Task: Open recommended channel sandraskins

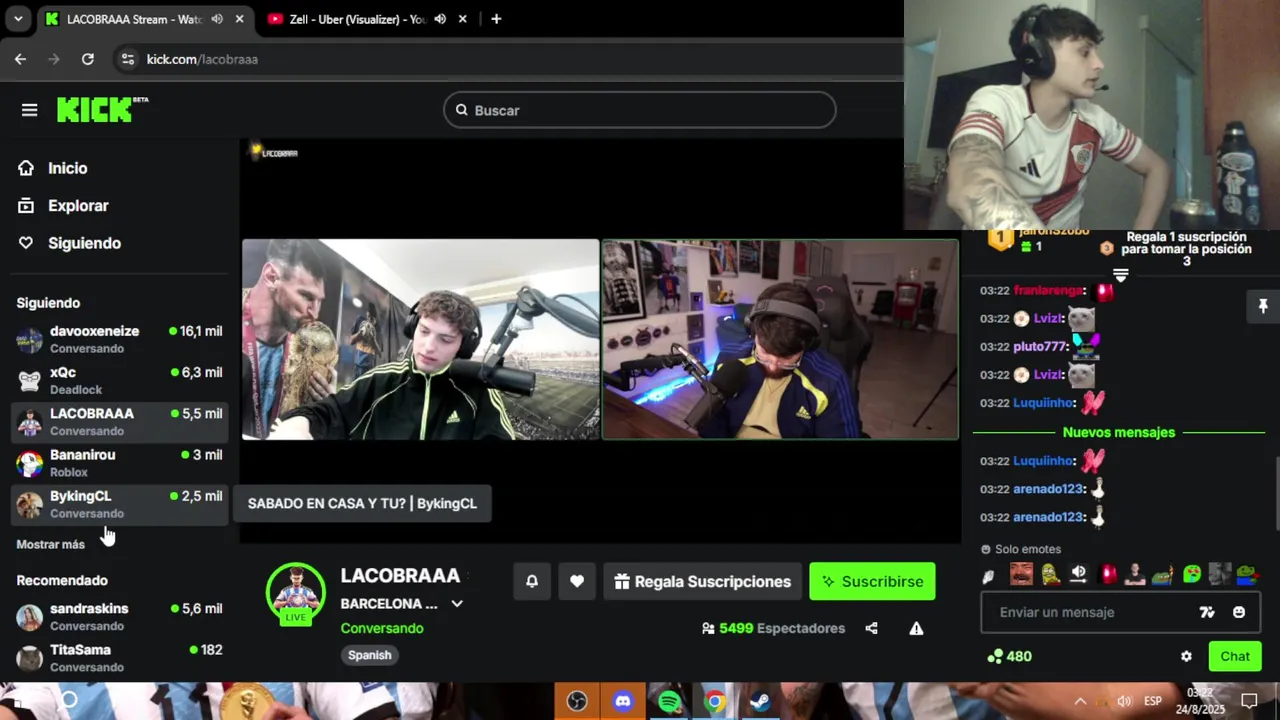Action: (x=119, y=617)
